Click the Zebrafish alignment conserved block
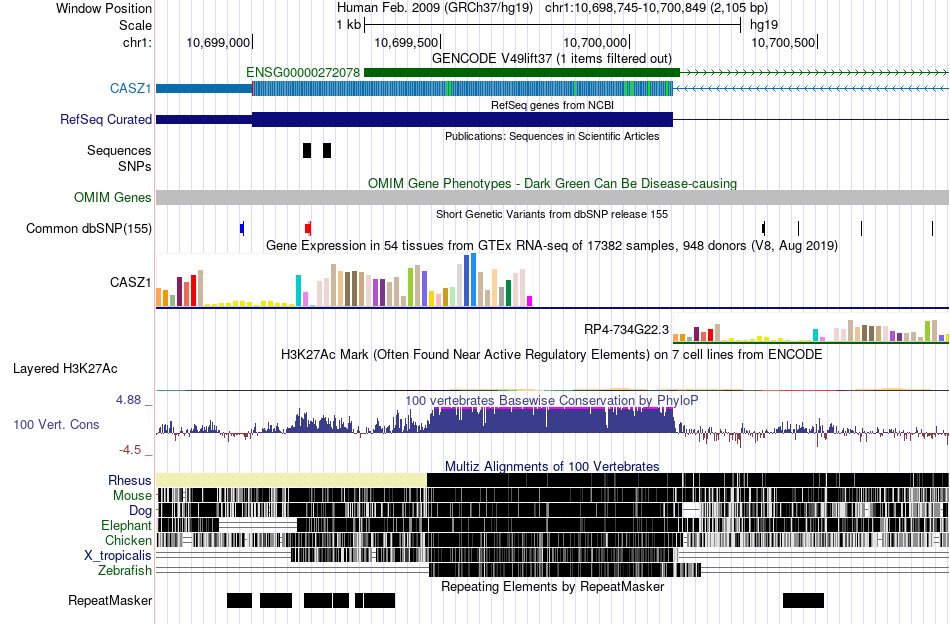The height and width of the screenshot is (624, 950). tap(565, 570)
